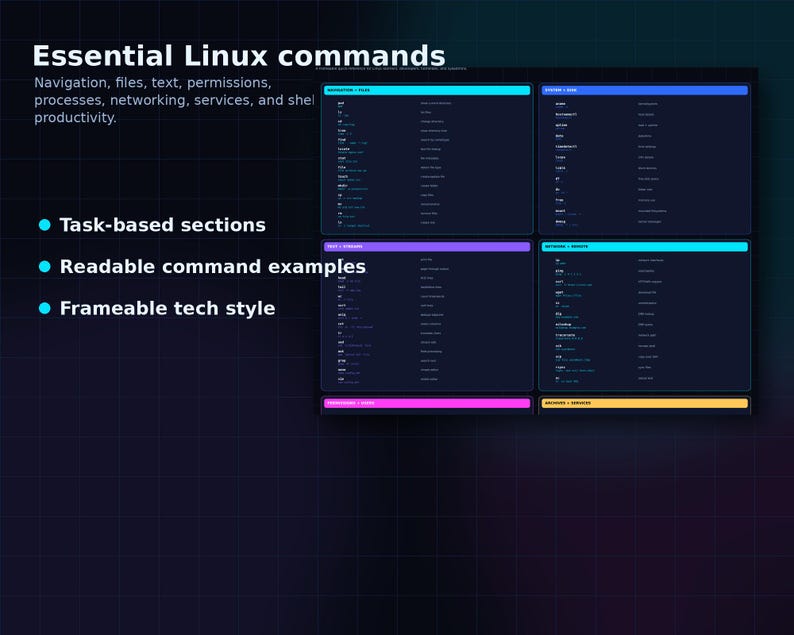Click the 'mount' command entry
794x635 pixels.
560,211
